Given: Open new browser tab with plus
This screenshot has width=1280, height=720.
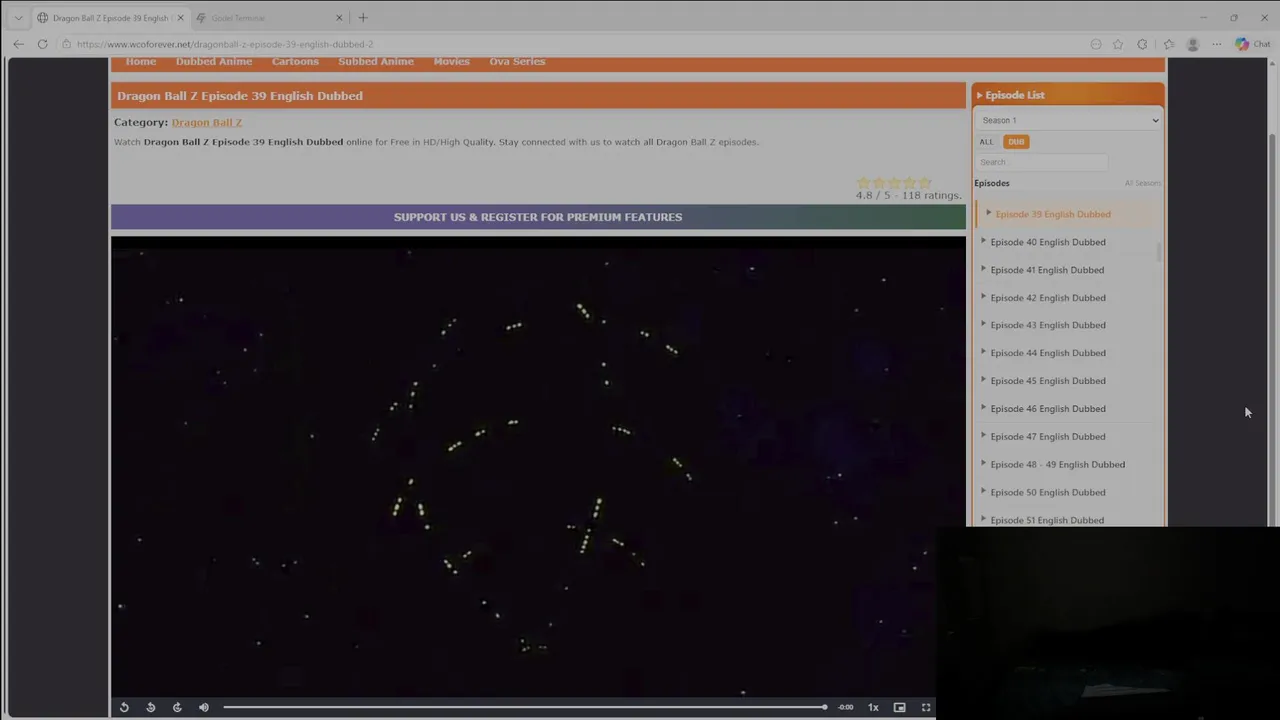Looking at the screenshot, I should tap(363, 18).
